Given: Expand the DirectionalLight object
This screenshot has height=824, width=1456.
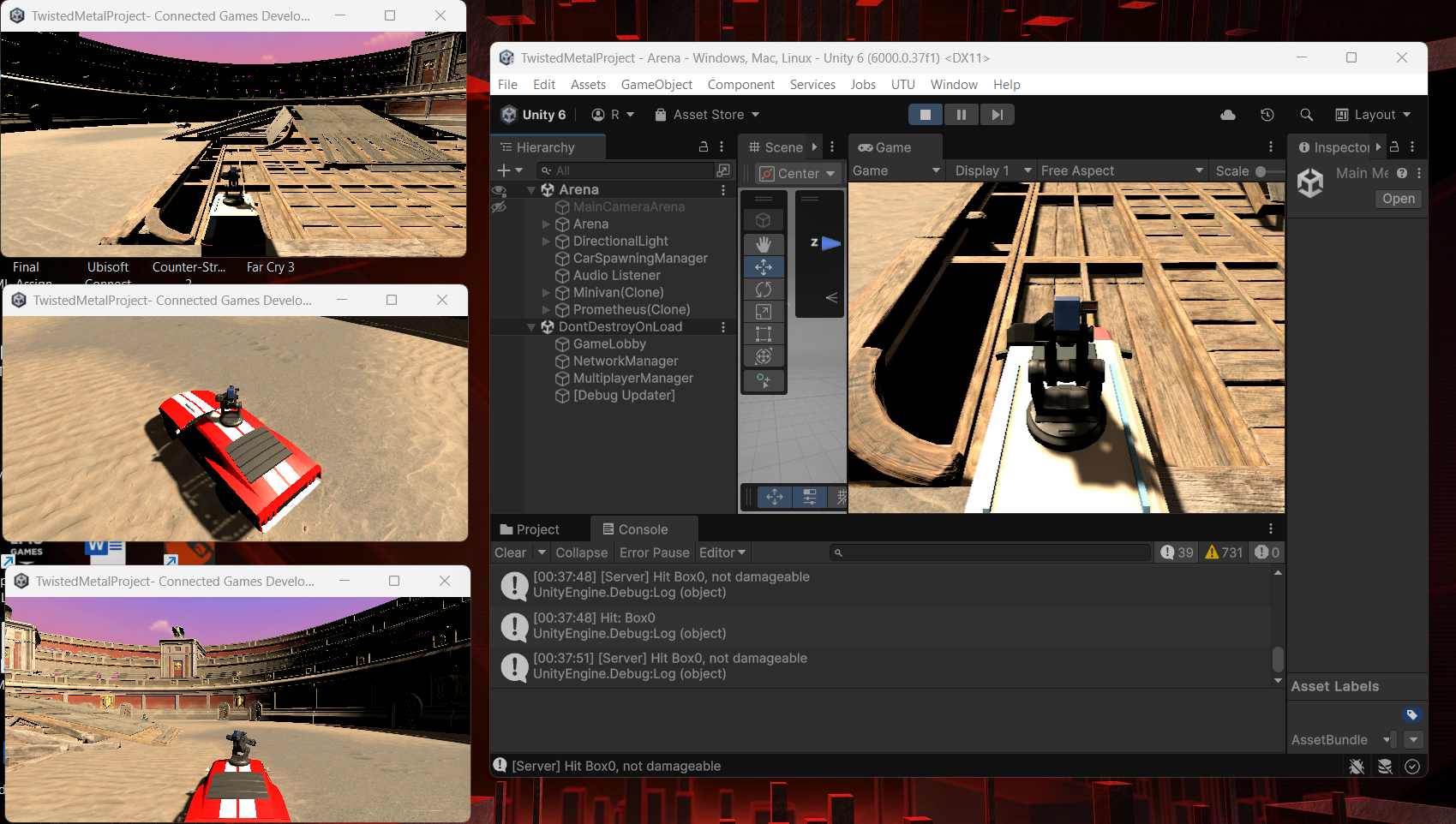Looking at the screenshot, I should pyautogui.click(x=546, y=242).
